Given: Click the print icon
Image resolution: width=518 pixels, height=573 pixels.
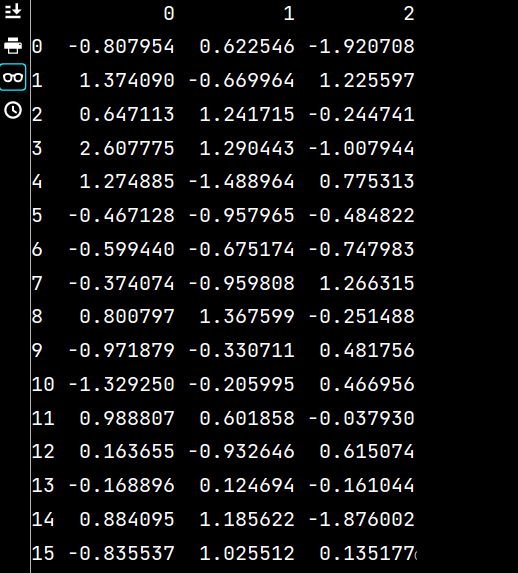Looking at the screenshot, I should (x=13, y=45).
